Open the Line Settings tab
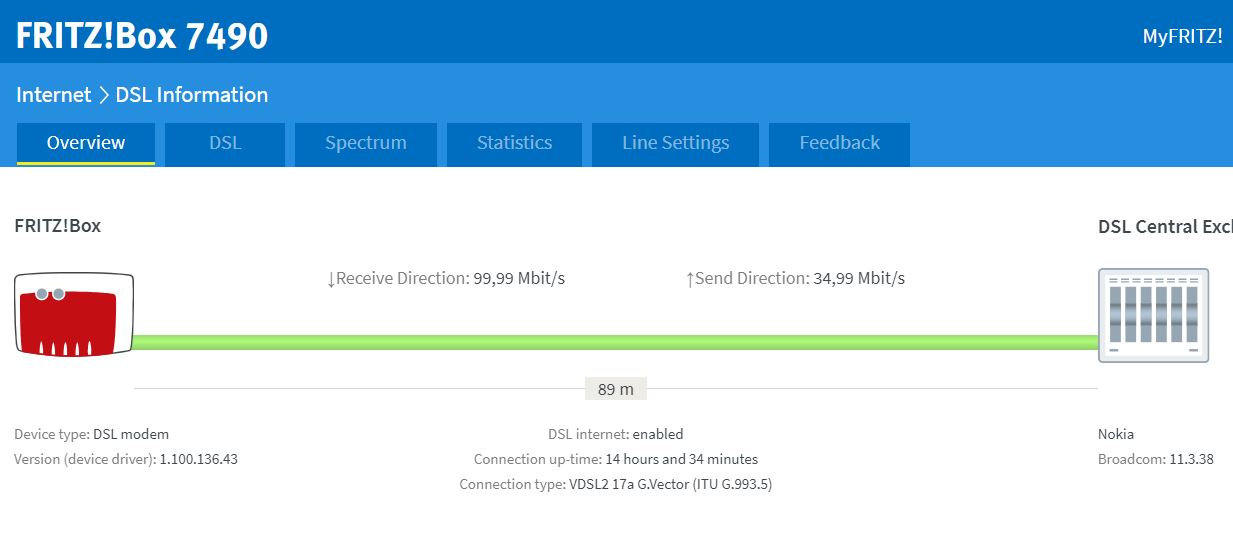Image resolution: width=1233 pixels, height=545 pixels. [x=675, y=143]
